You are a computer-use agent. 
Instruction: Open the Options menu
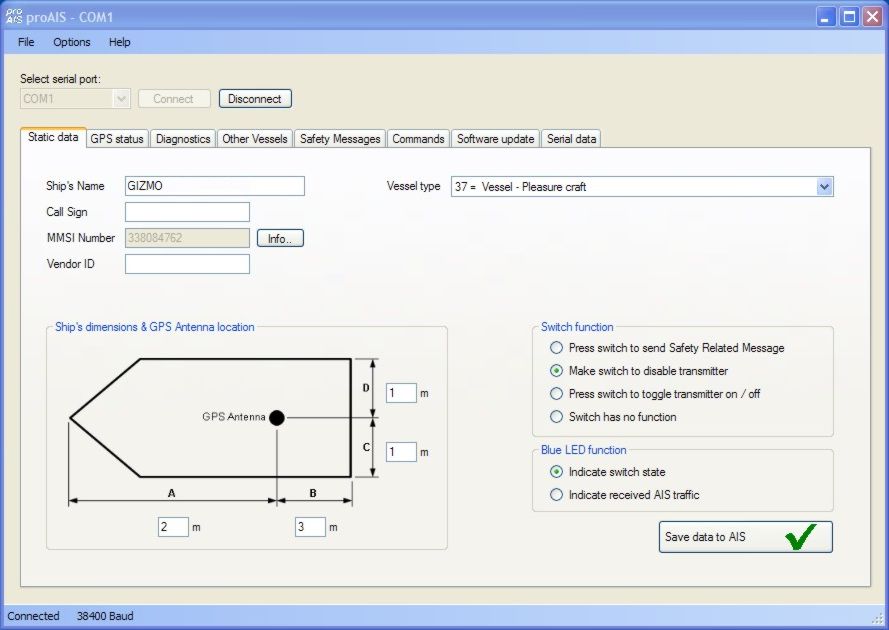coord(71,42)
